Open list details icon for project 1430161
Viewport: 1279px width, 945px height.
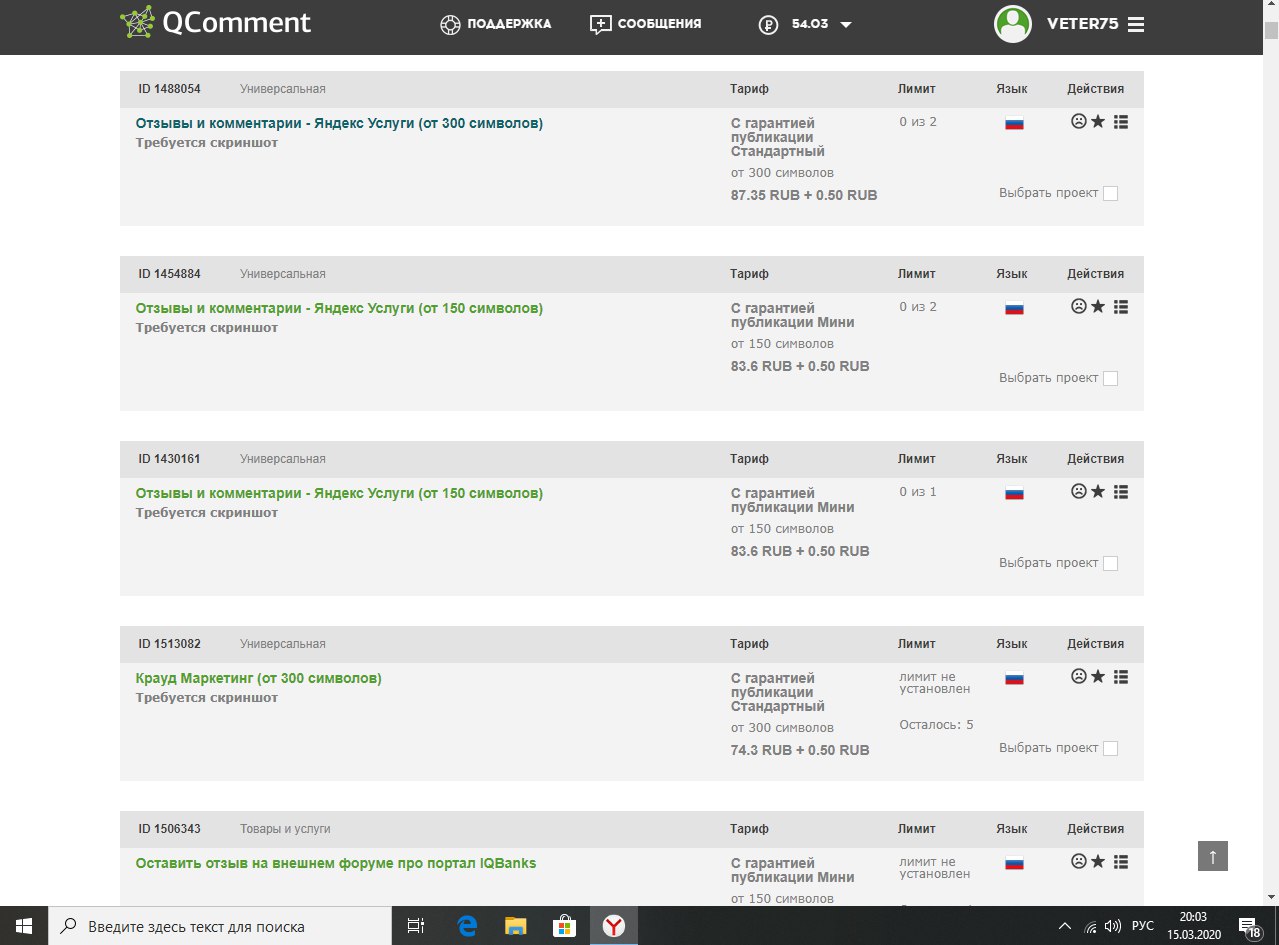pyautogui.click(x=1121, y=491)
